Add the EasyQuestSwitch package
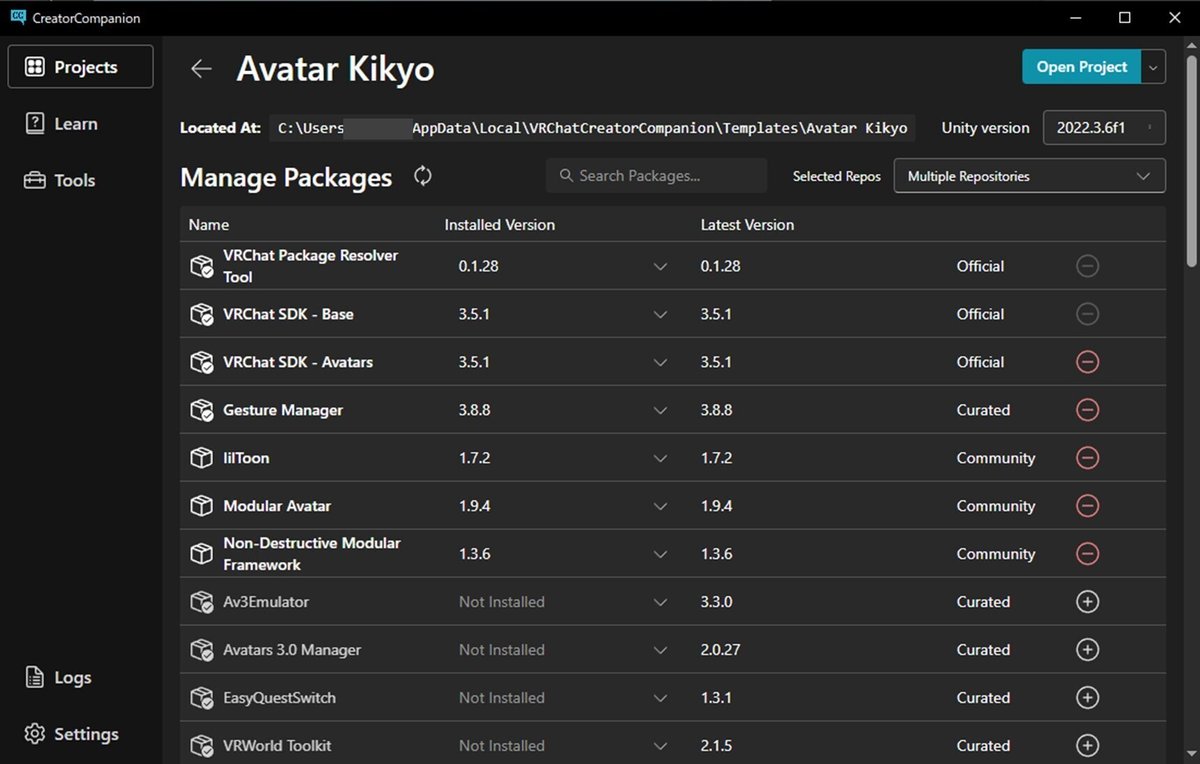Image resolution: width=1200 pixels, height=764 pixels. pos(1087,698)
